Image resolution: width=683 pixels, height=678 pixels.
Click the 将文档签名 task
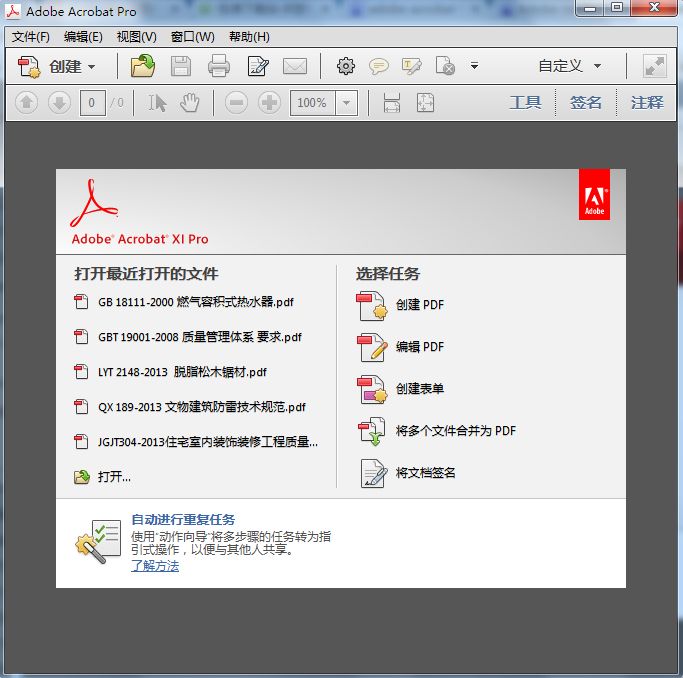(x=408, y=473)
